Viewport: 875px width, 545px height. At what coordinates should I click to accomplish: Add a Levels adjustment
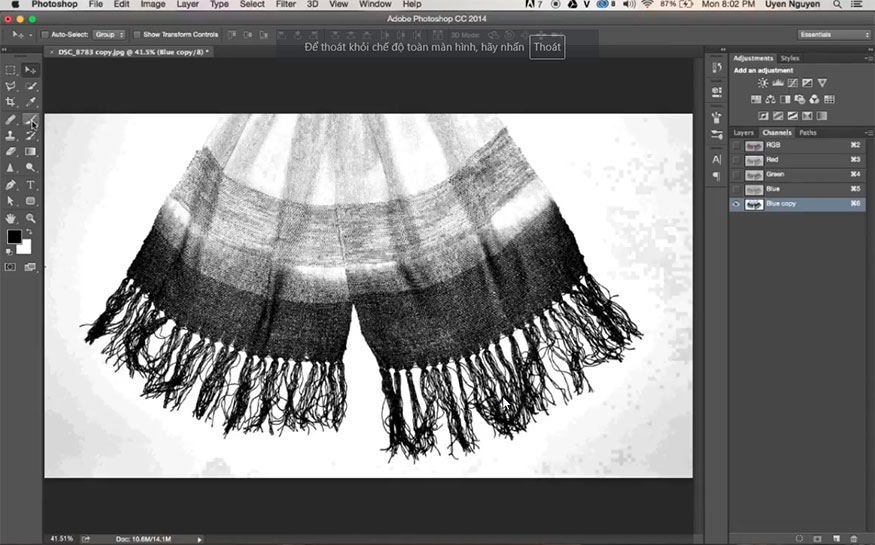coord(778,83)
